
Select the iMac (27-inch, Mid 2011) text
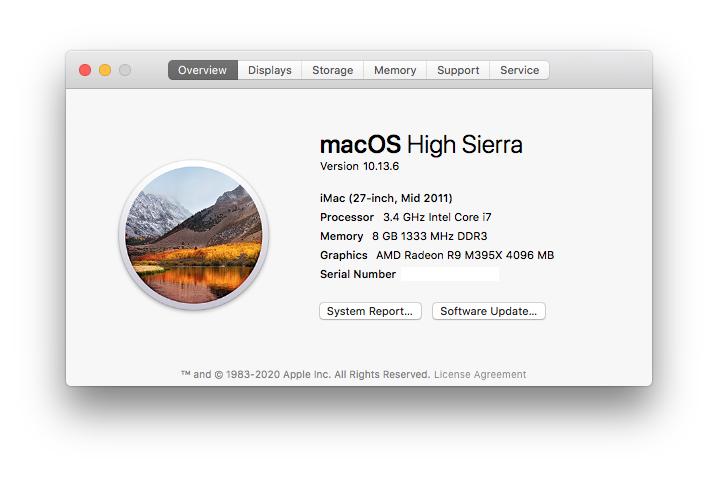(x=386, y=198)
